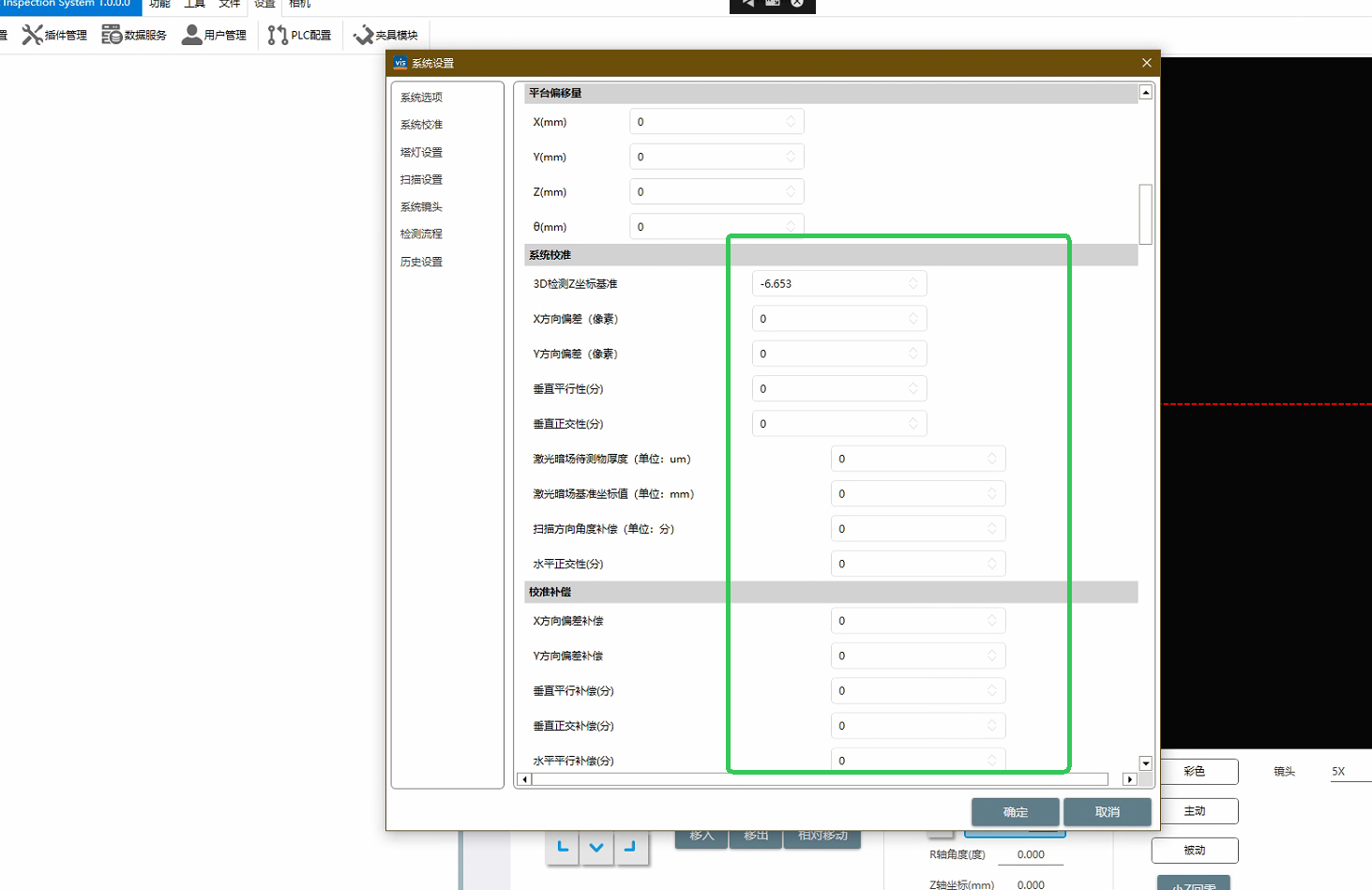Screen dimensions: 1372x890
Task: Confirm settings with the 确定 button
Action: pos(1015,812)
